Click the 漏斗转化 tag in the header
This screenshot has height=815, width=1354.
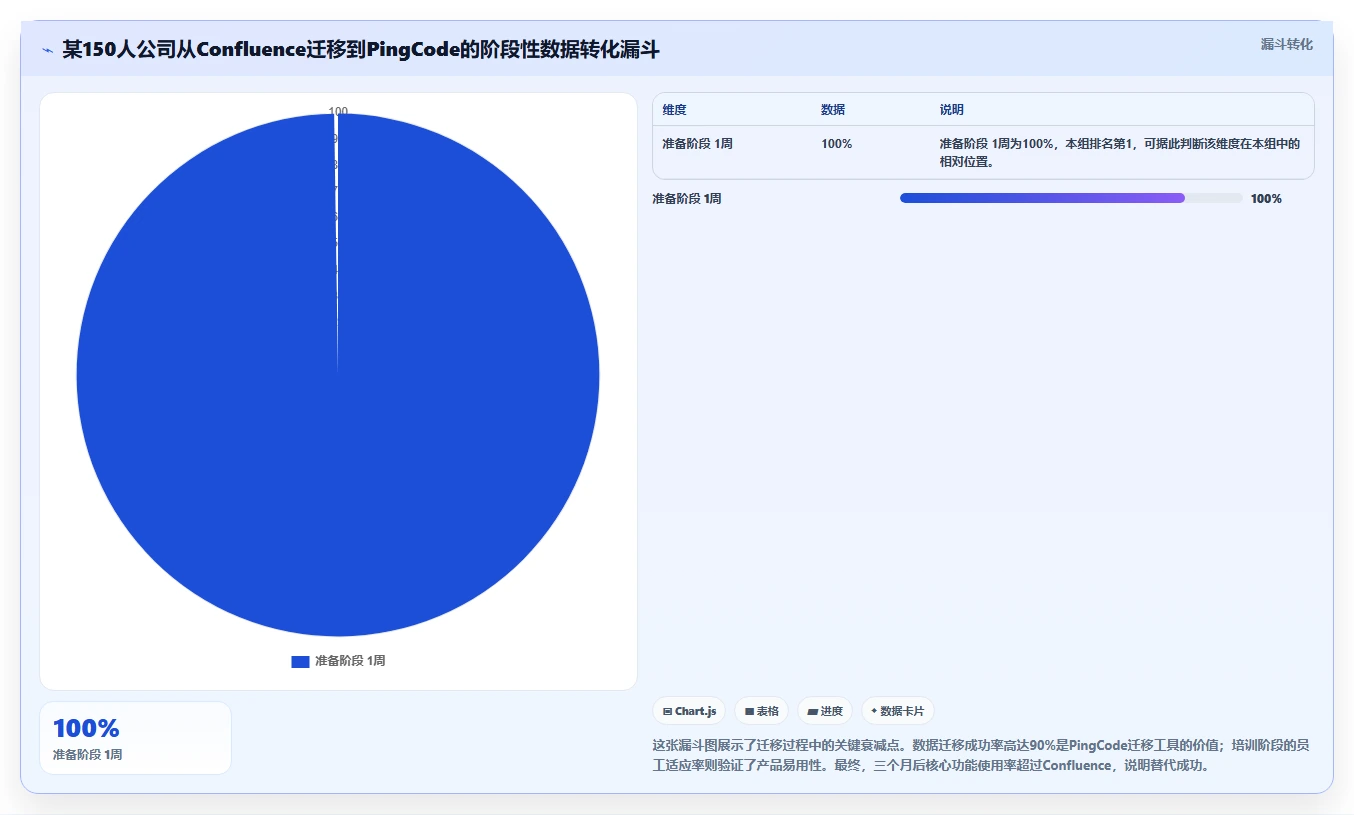pos(1286,44)
